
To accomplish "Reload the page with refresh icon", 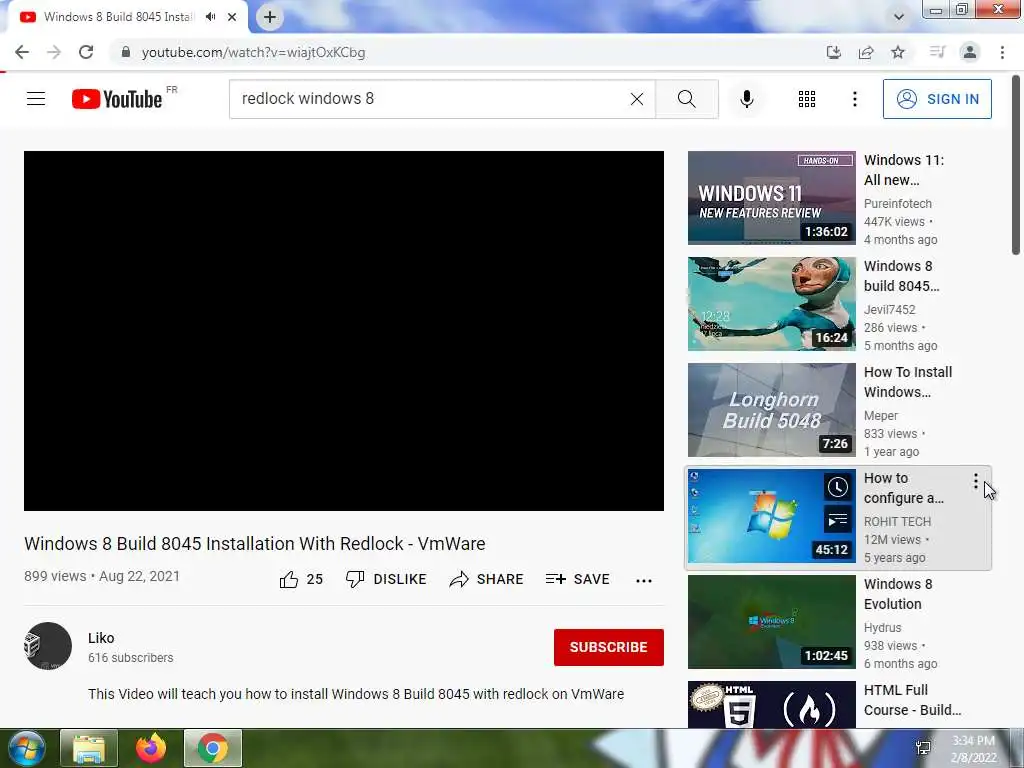I will pos(86,52).
